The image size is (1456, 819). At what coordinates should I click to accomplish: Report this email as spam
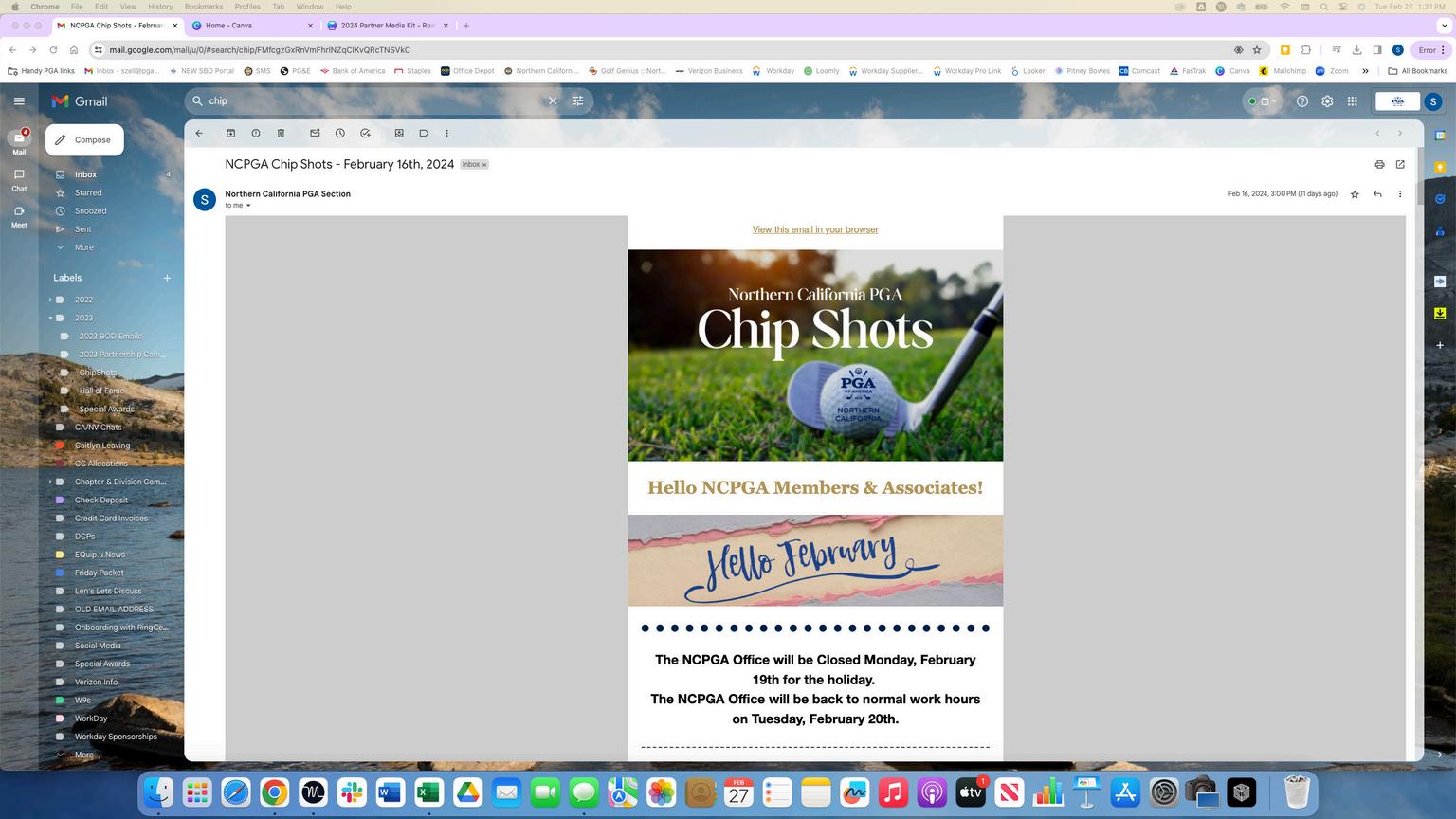256,133
